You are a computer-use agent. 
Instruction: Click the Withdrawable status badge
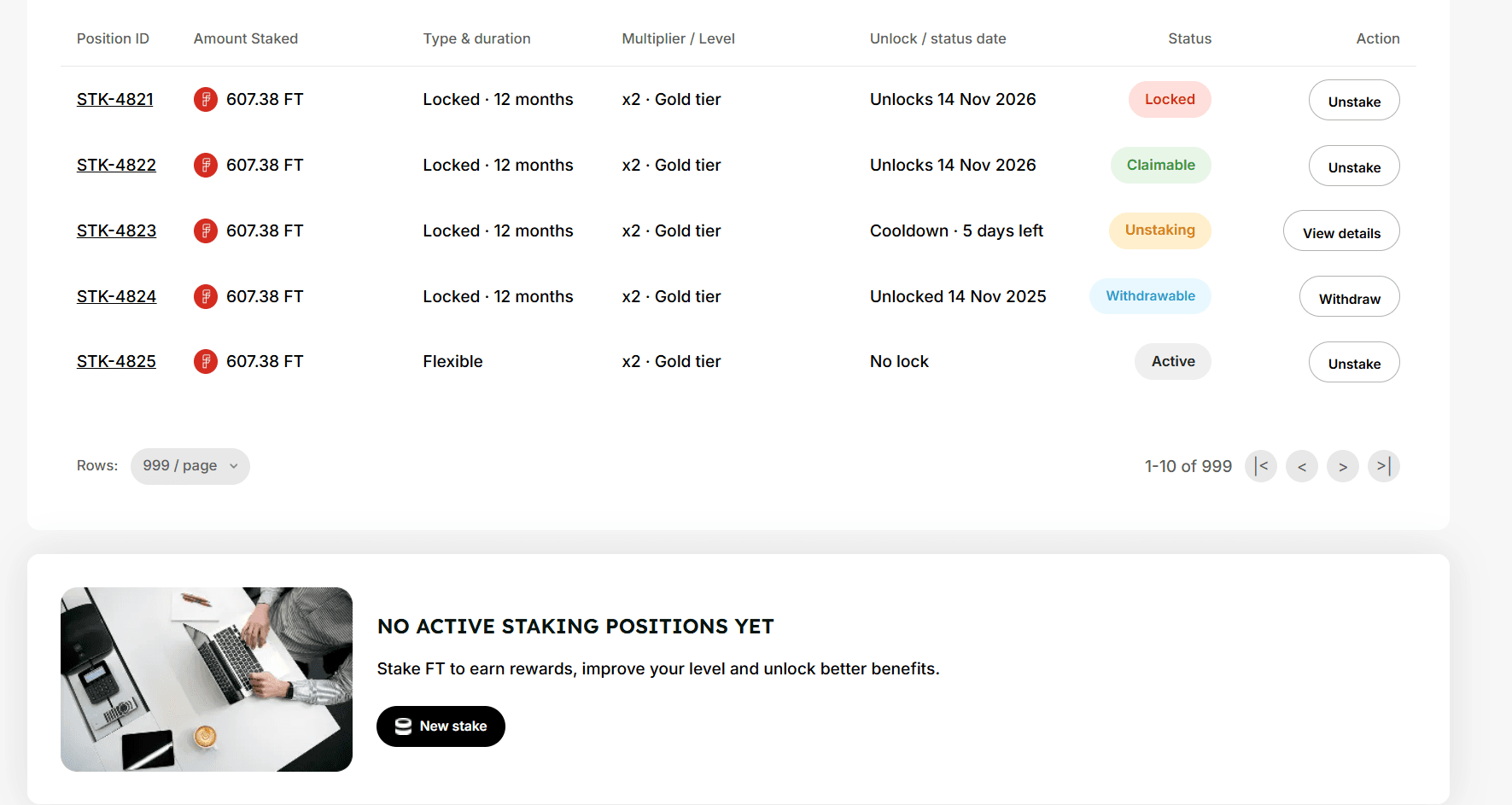pyautogui.click(x=1150, y=295)
